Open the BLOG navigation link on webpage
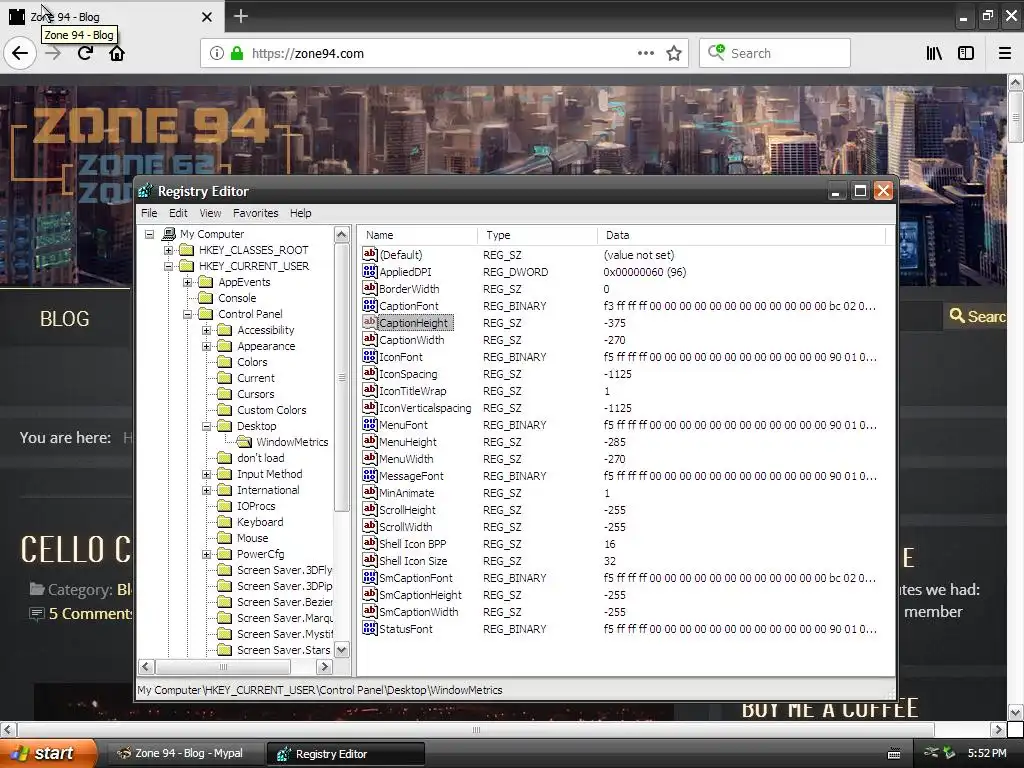This screenshot has height=768, width=1024. pyautogui.click(x=65, y=319)
